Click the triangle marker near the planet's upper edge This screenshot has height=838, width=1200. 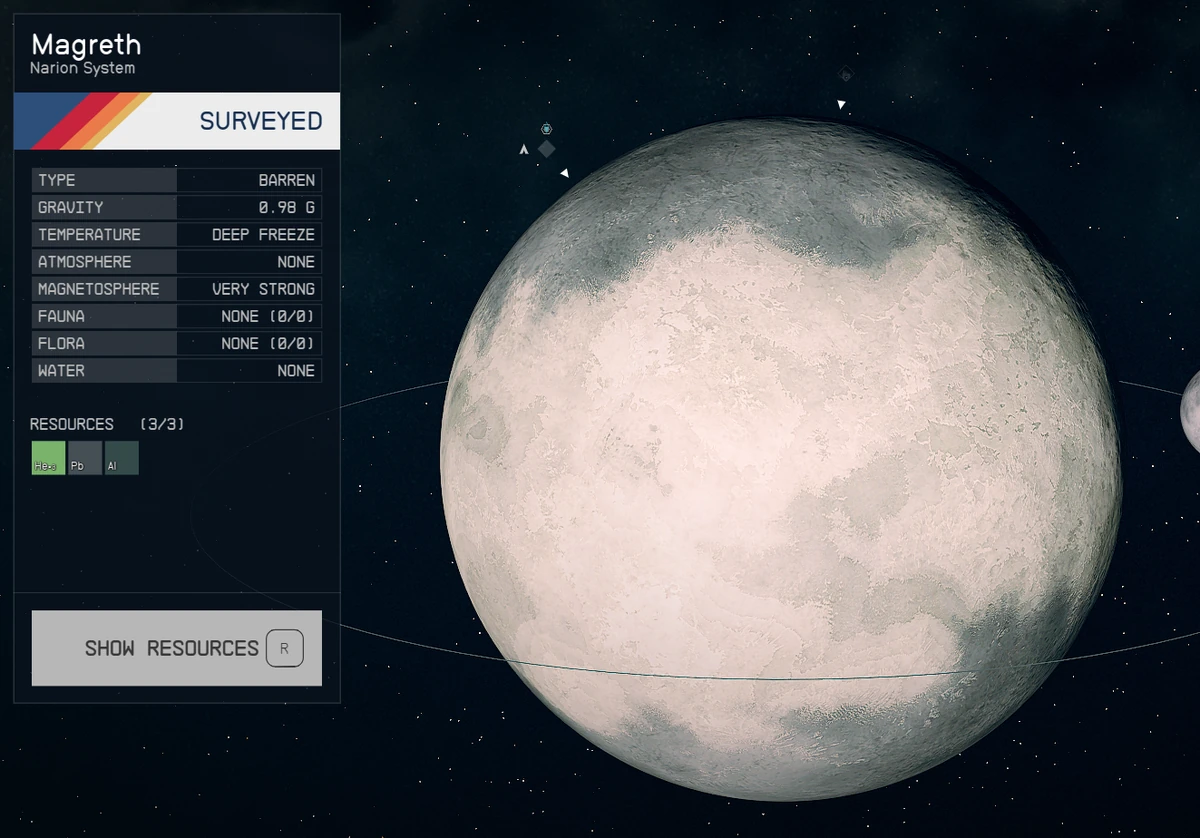point(841,103)
